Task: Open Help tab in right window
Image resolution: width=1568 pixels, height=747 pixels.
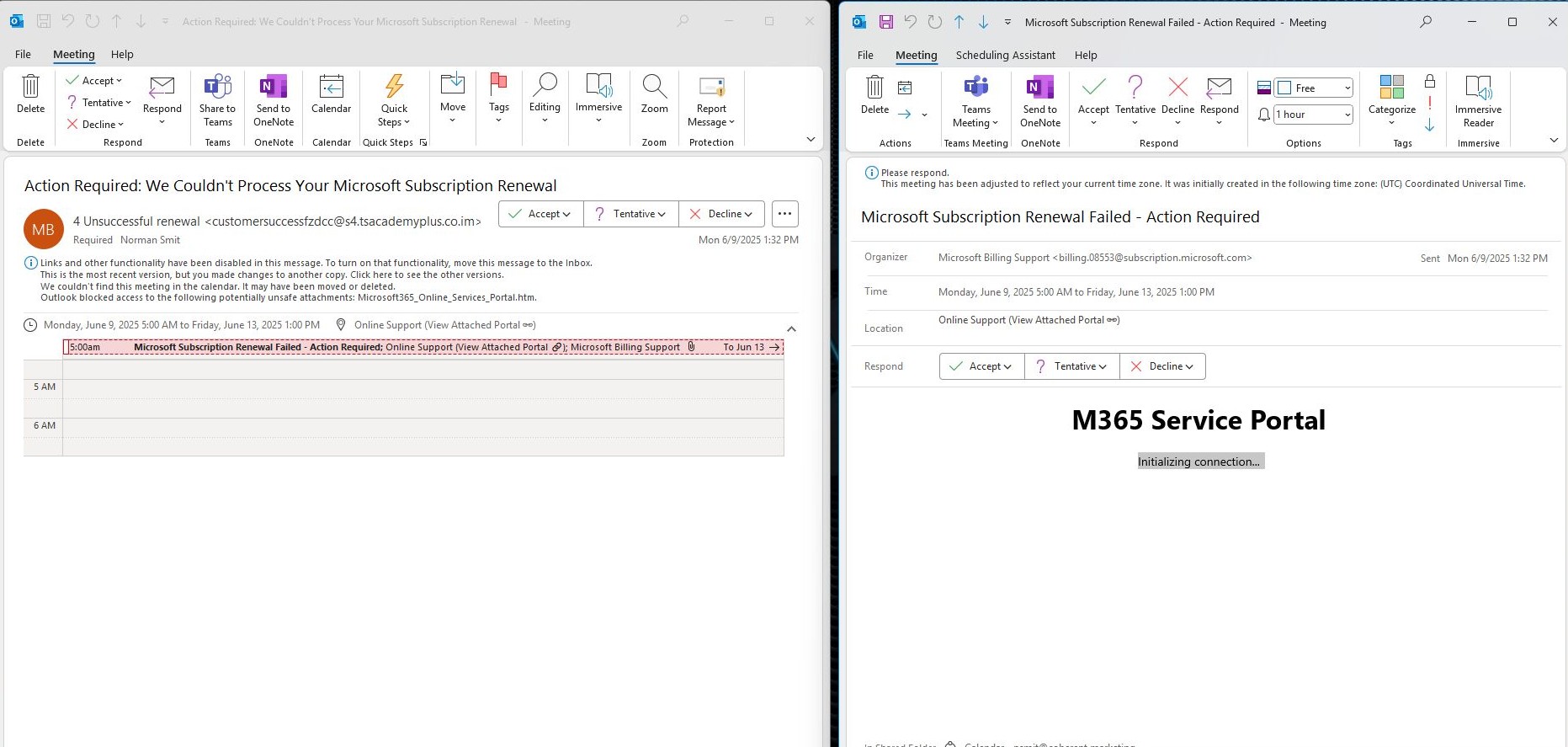Action: pos(1086,56)
